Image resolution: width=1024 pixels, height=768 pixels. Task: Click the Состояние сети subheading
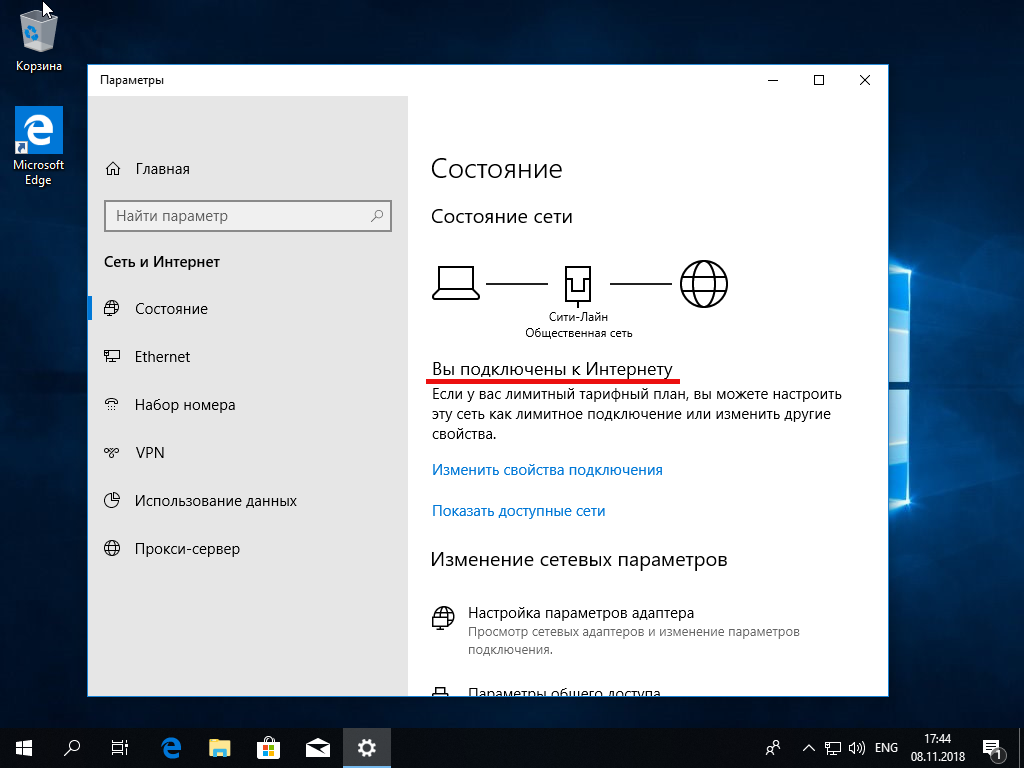pos(502,217)
